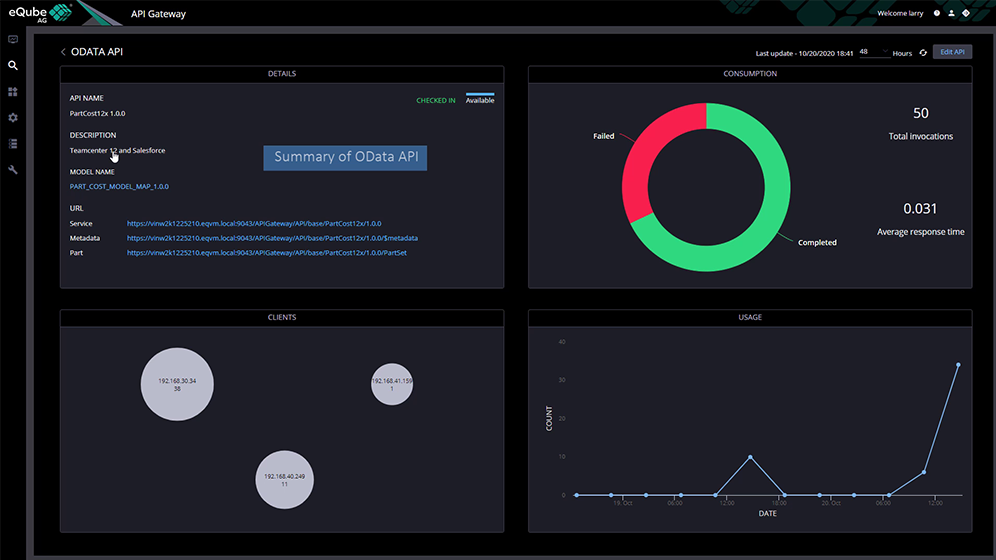Click the eQube diamond icon at top right

click(x=966, y=14)
